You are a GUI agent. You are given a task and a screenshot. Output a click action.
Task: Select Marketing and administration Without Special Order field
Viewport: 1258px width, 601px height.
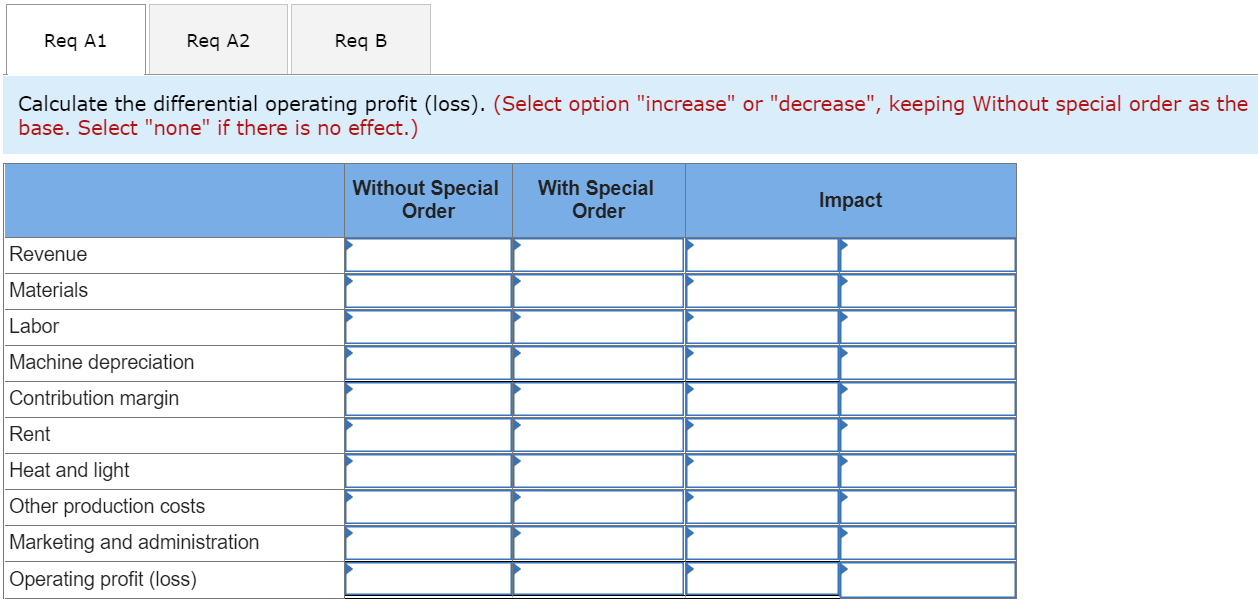tap(429, 543)
